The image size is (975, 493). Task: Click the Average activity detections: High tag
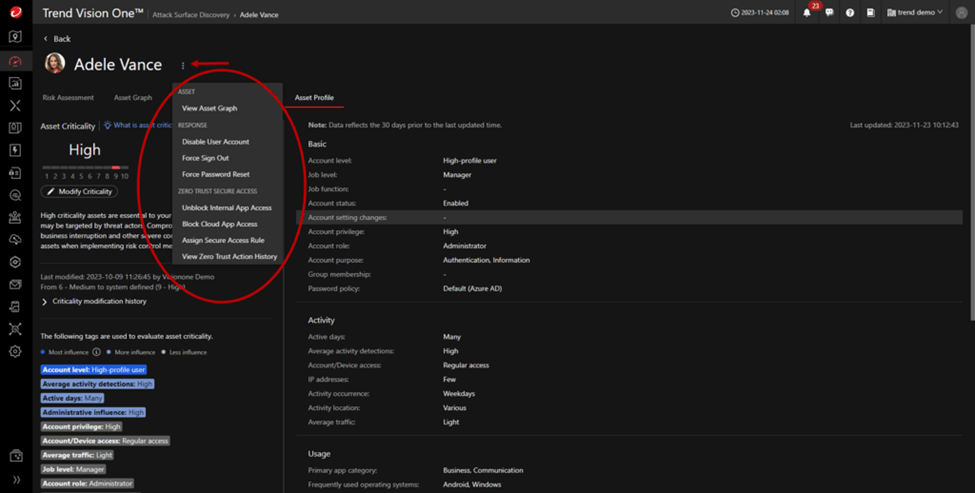coord(97,384)
